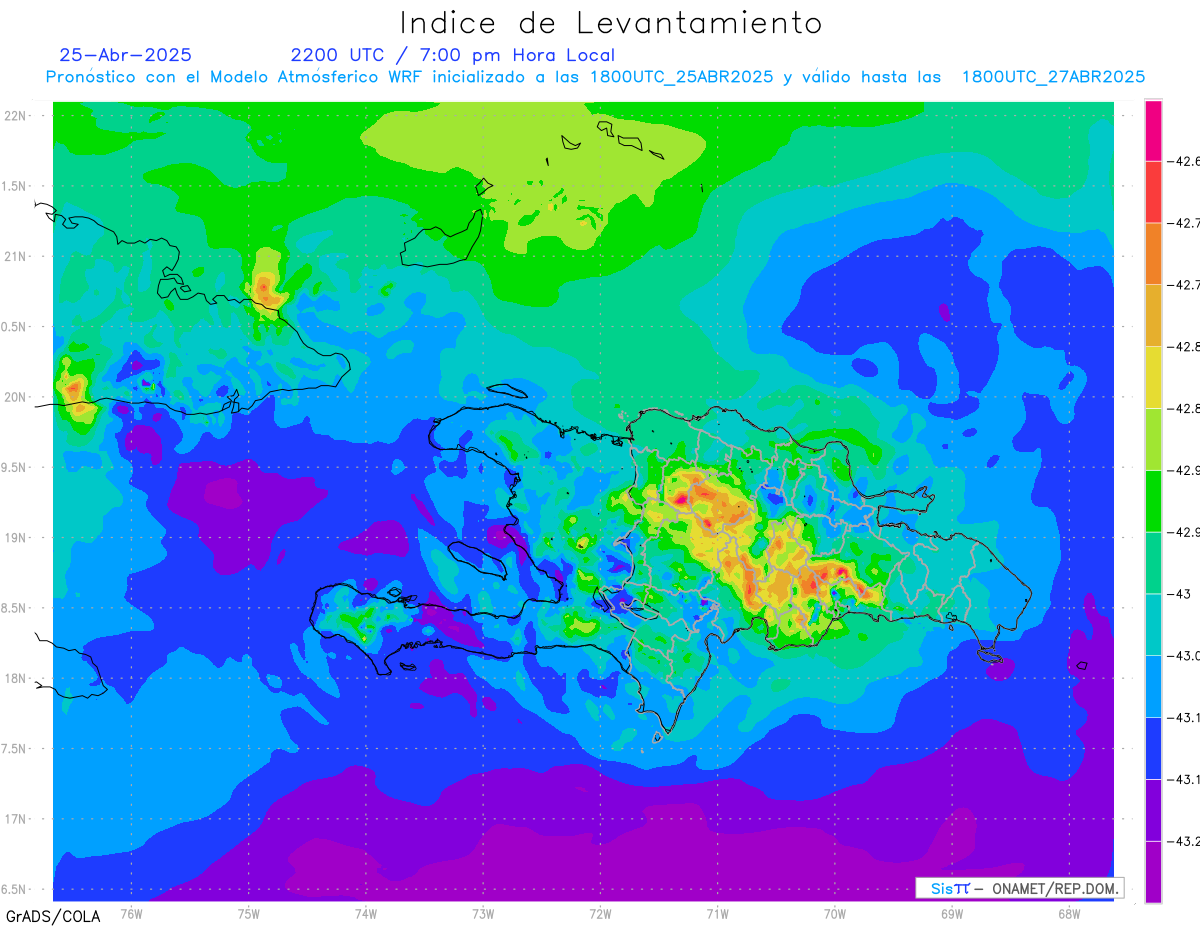This screenshot has height=927, width=1200.
Task: Click the '22N' latitude label
Action: coord(15,115)
